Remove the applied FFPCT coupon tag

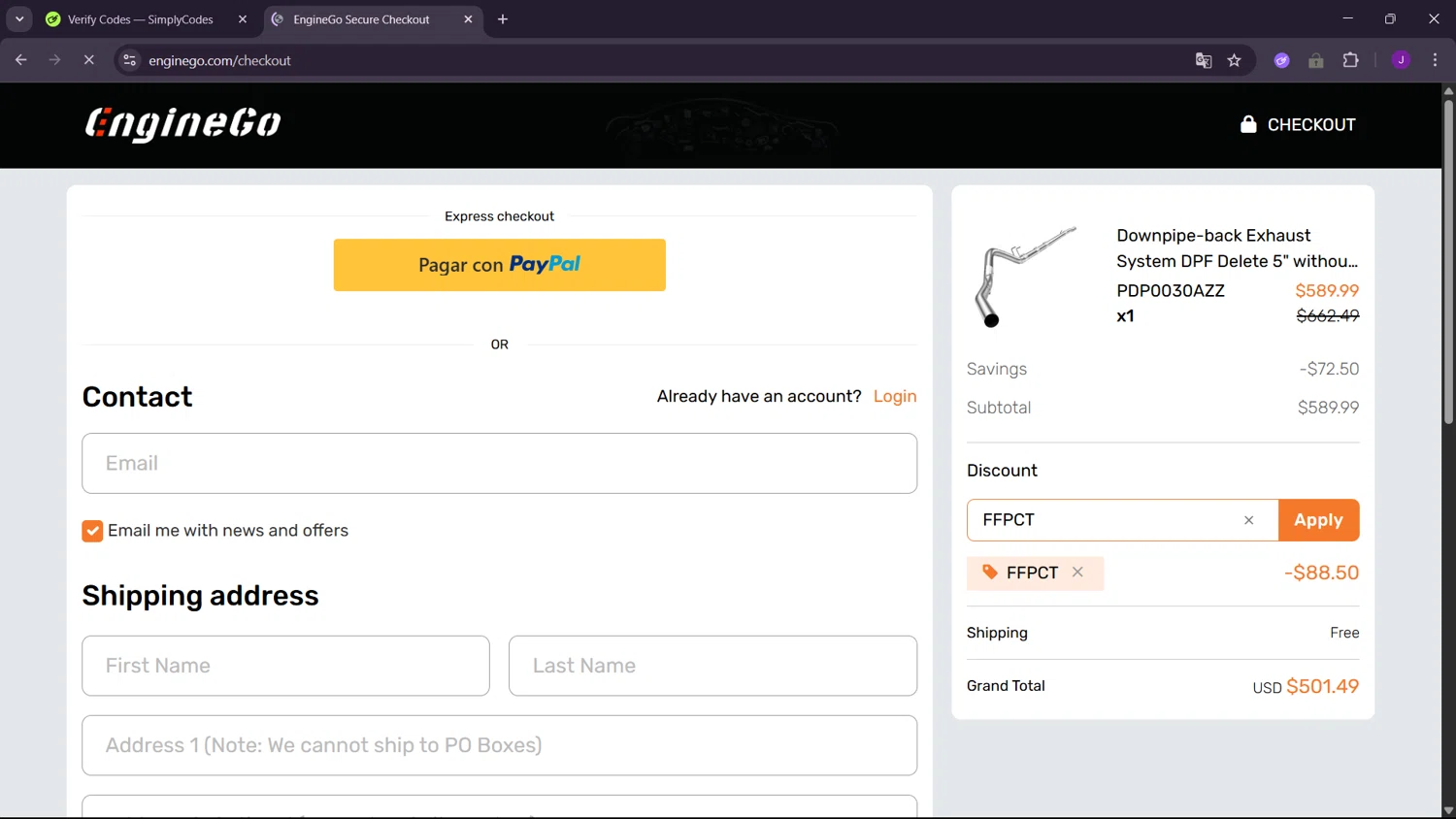click(x=1077, y=573)
